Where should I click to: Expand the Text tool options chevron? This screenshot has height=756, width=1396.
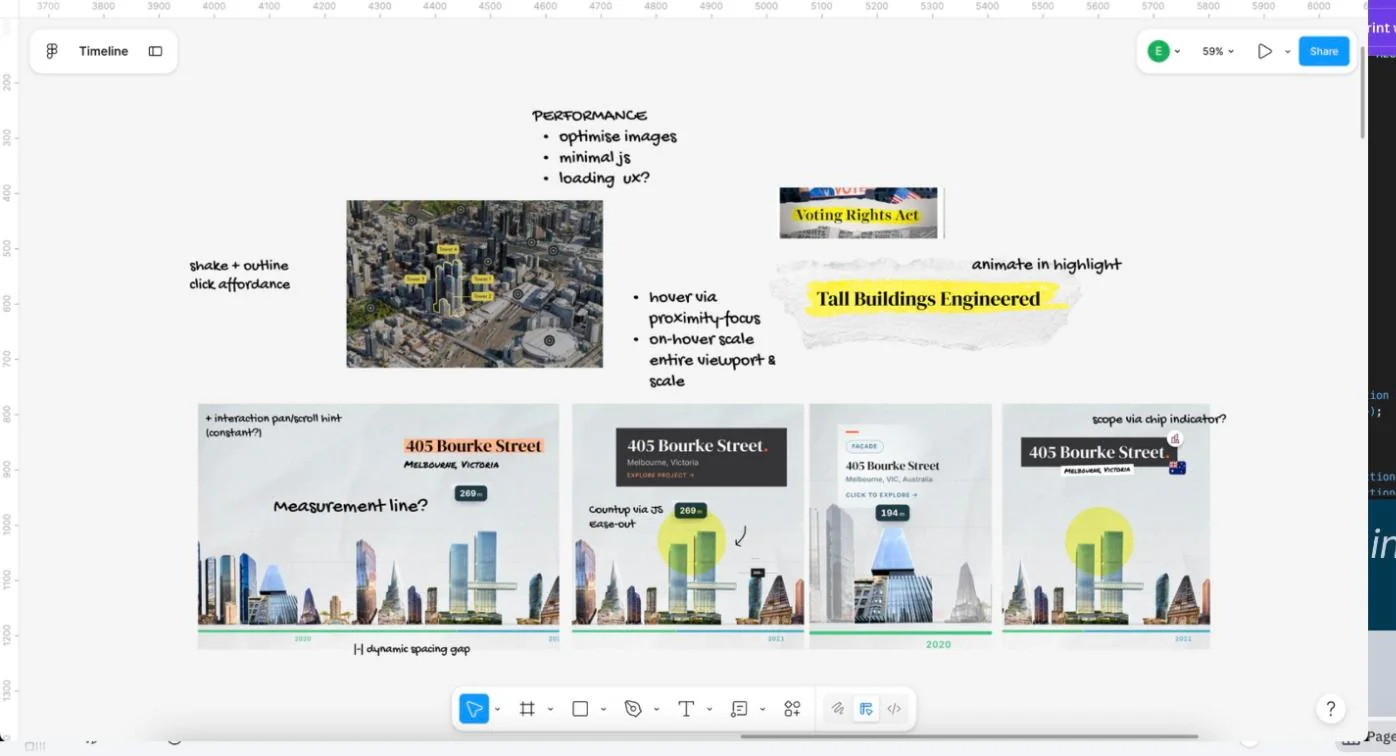pos(709,709)
